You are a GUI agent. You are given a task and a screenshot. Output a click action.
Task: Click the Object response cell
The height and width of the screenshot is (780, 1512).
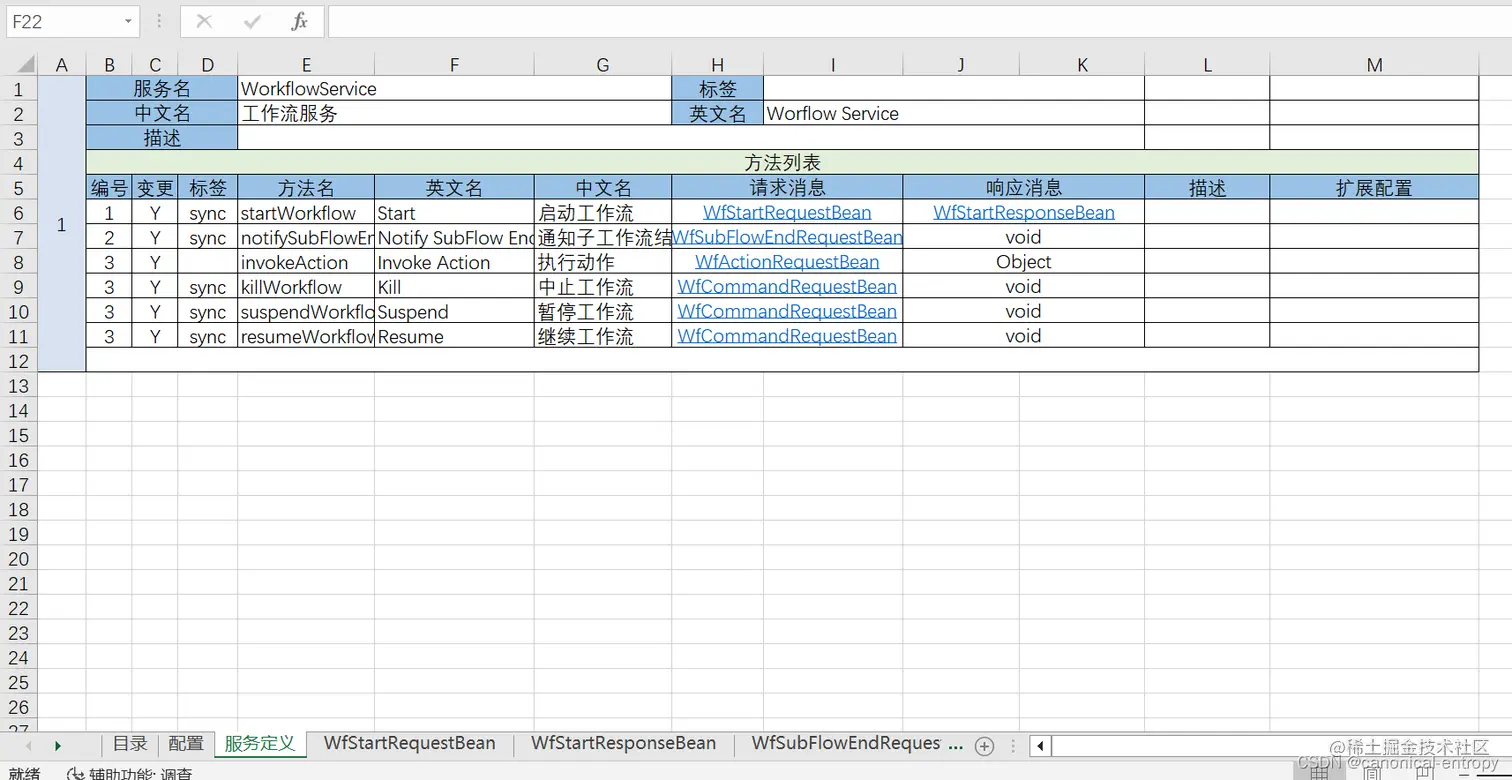tap(1024, 262)
